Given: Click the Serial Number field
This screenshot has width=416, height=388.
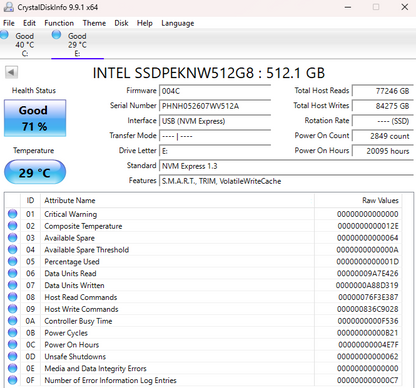Looking at the screenshot, I should (215, 106).
